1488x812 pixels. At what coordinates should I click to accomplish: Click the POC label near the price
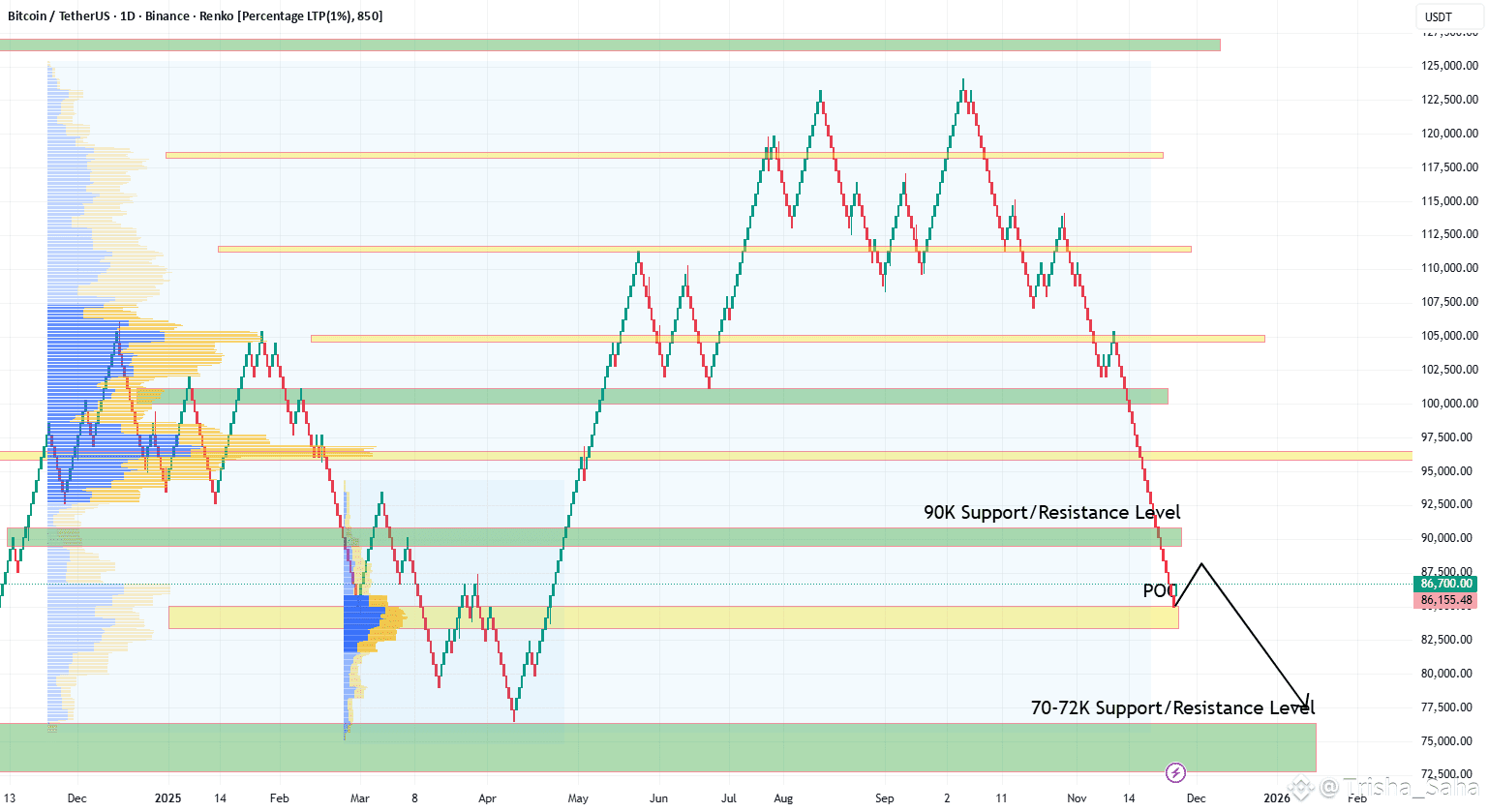(x=1159, y=590)
